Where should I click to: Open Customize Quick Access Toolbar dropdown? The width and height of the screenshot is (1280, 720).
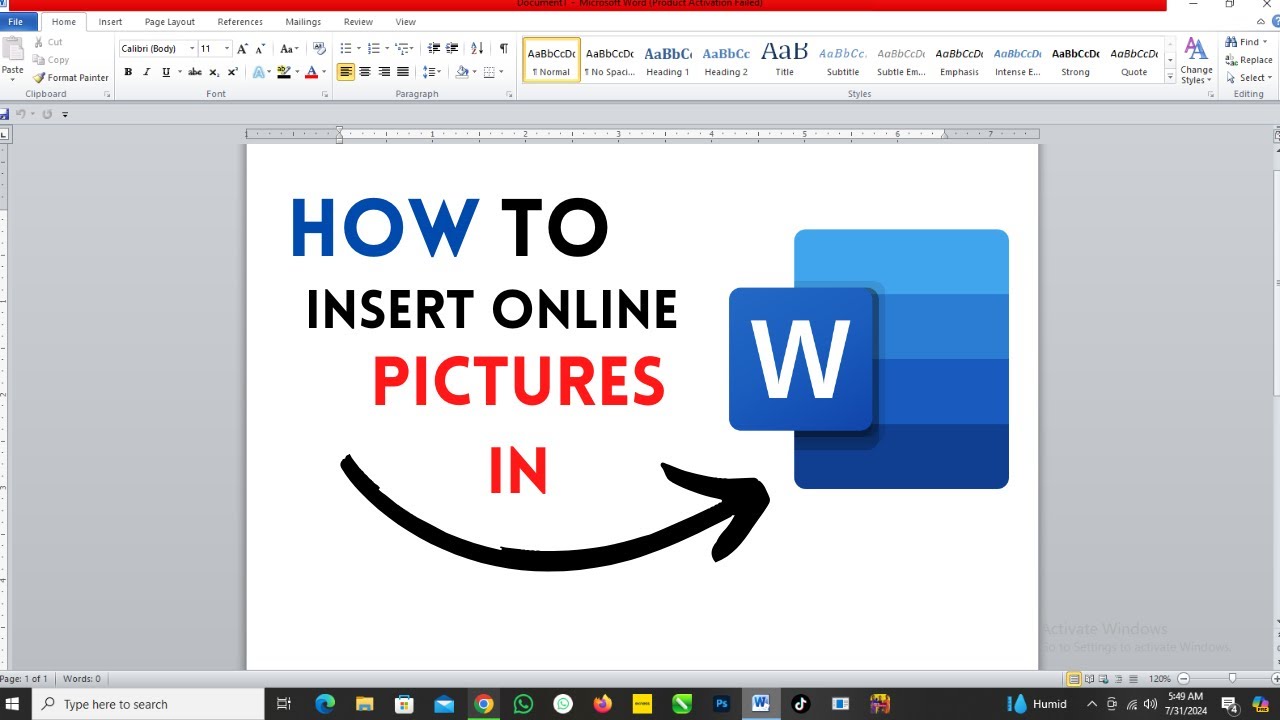(65, 114)
